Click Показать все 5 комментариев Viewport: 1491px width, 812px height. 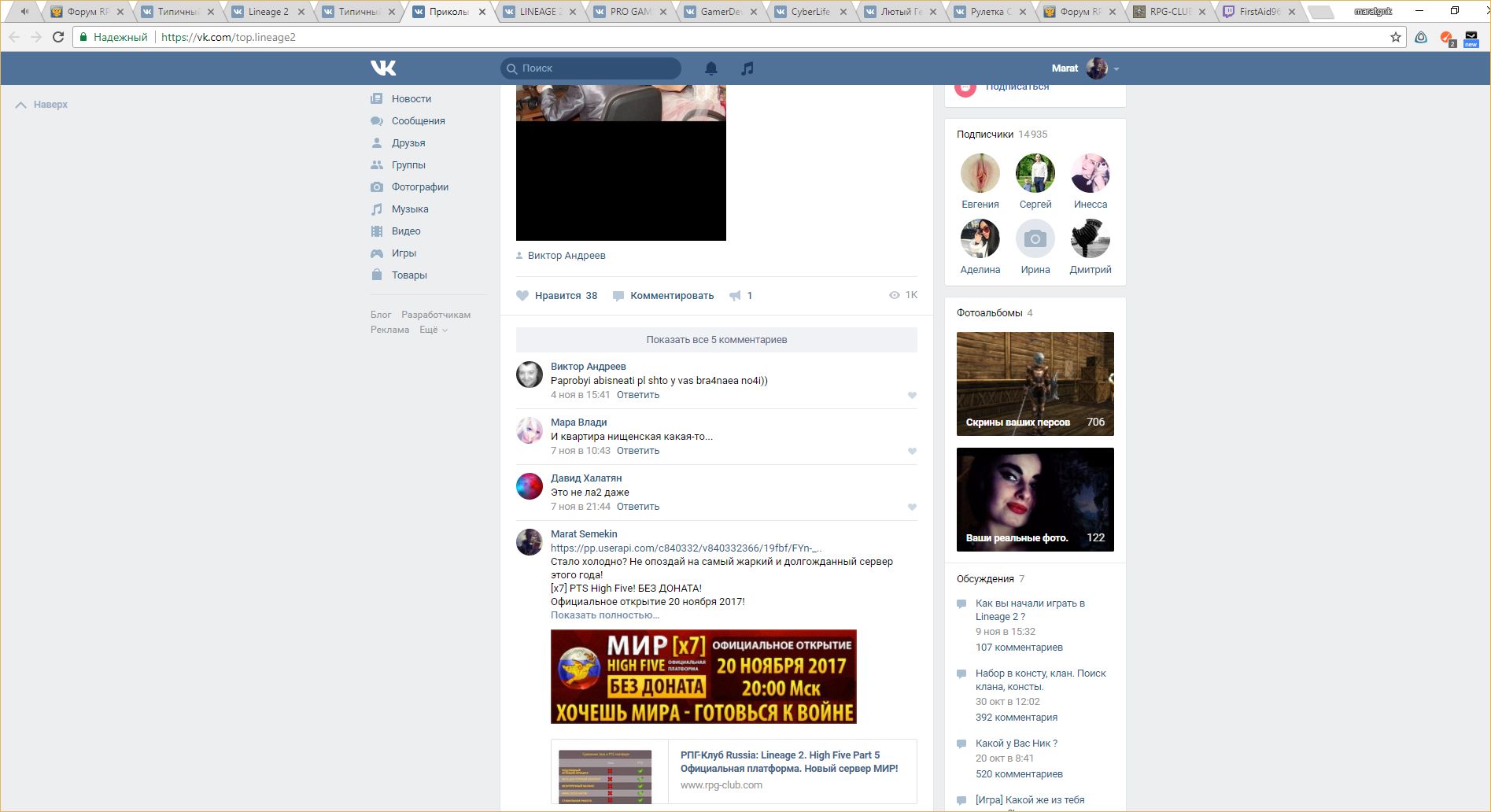(716, 340)
